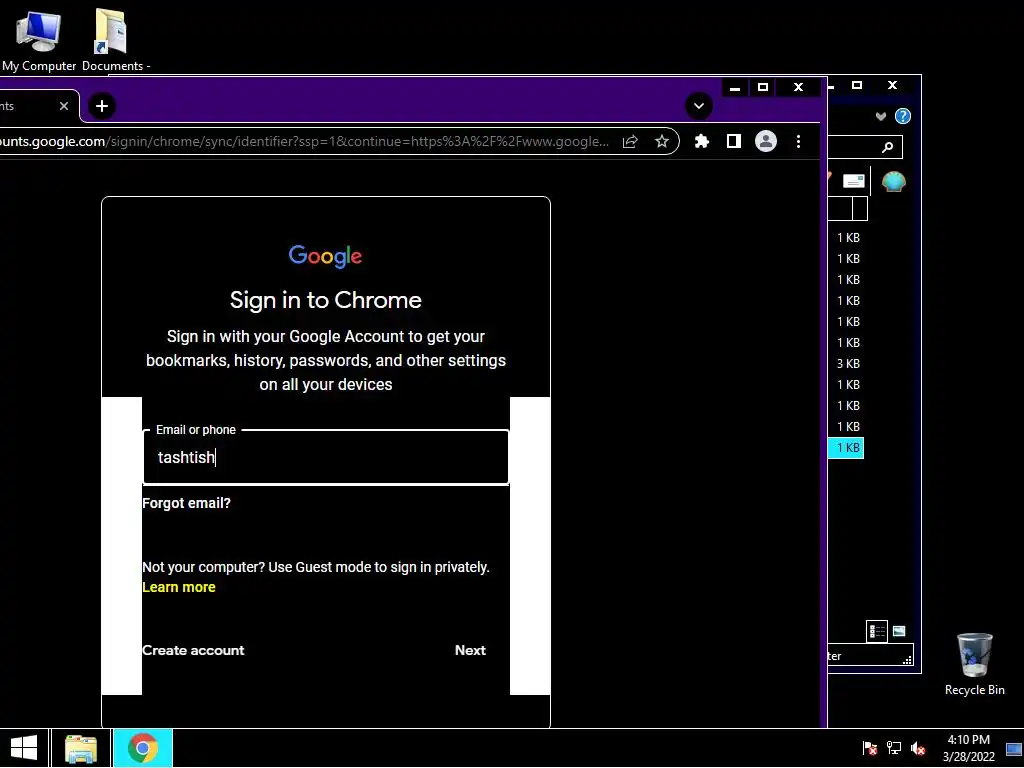The image size is (1024, 768).
Task: Open the Learn more link
Action: 179,587
